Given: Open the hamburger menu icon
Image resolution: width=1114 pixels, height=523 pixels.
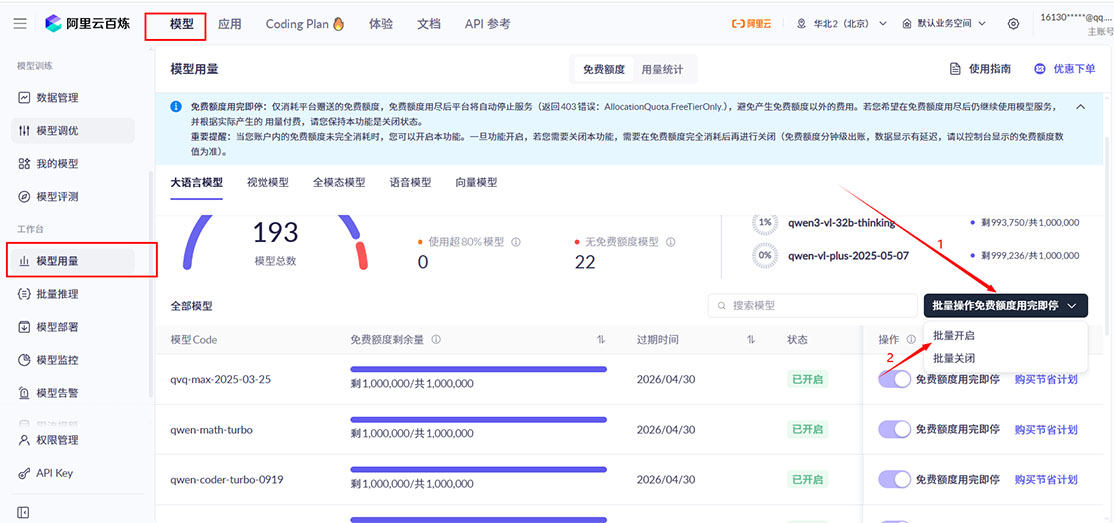Looking at the screenshot, I should pos(21,23).
